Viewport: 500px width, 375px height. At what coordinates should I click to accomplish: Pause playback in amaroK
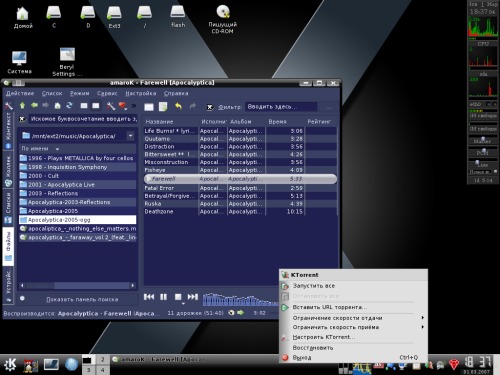[163, 297]
